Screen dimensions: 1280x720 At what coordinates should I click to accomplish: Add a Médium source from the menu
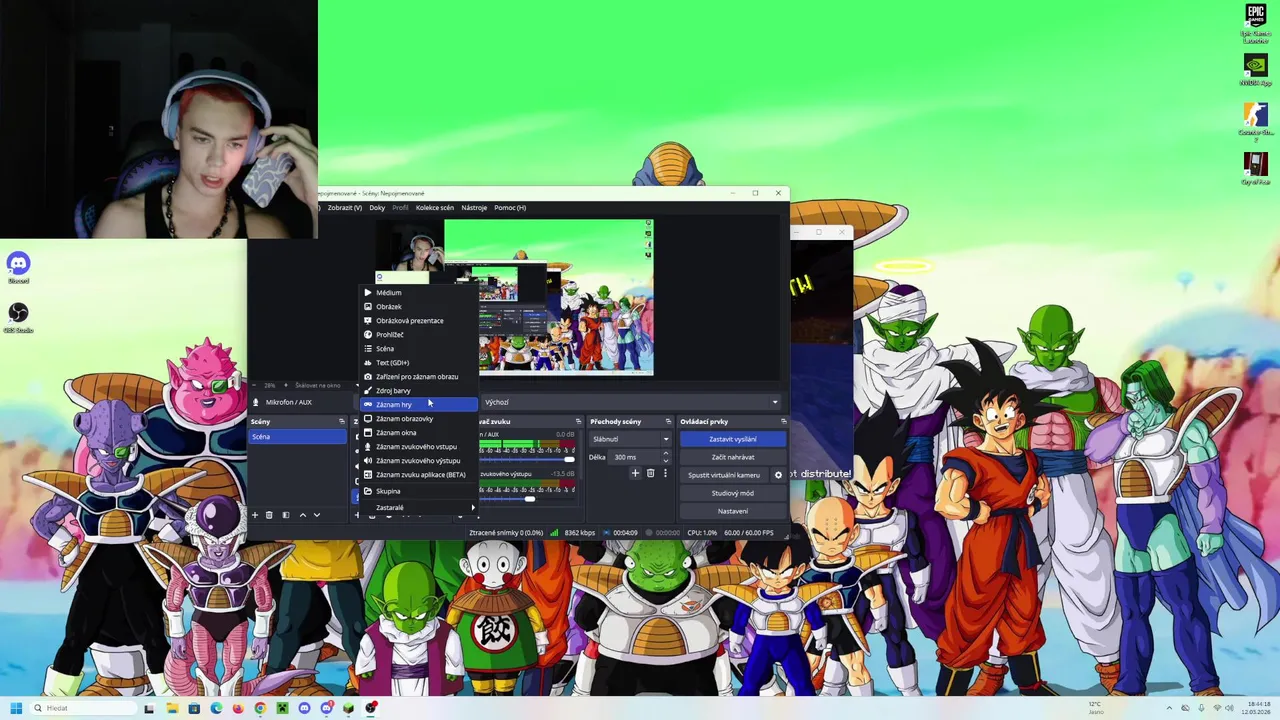(418, 293)
